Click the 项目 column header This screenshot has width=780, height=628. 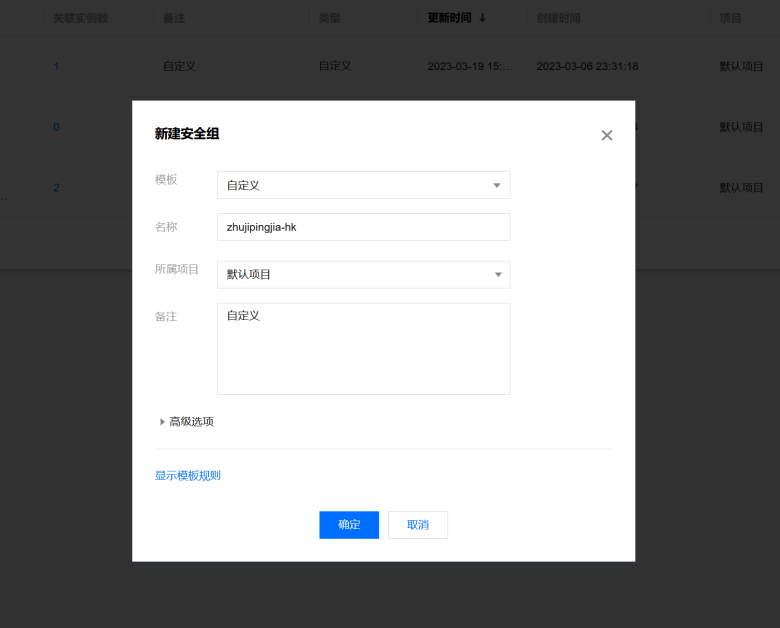pyautogui.click(x=730, y=18)
